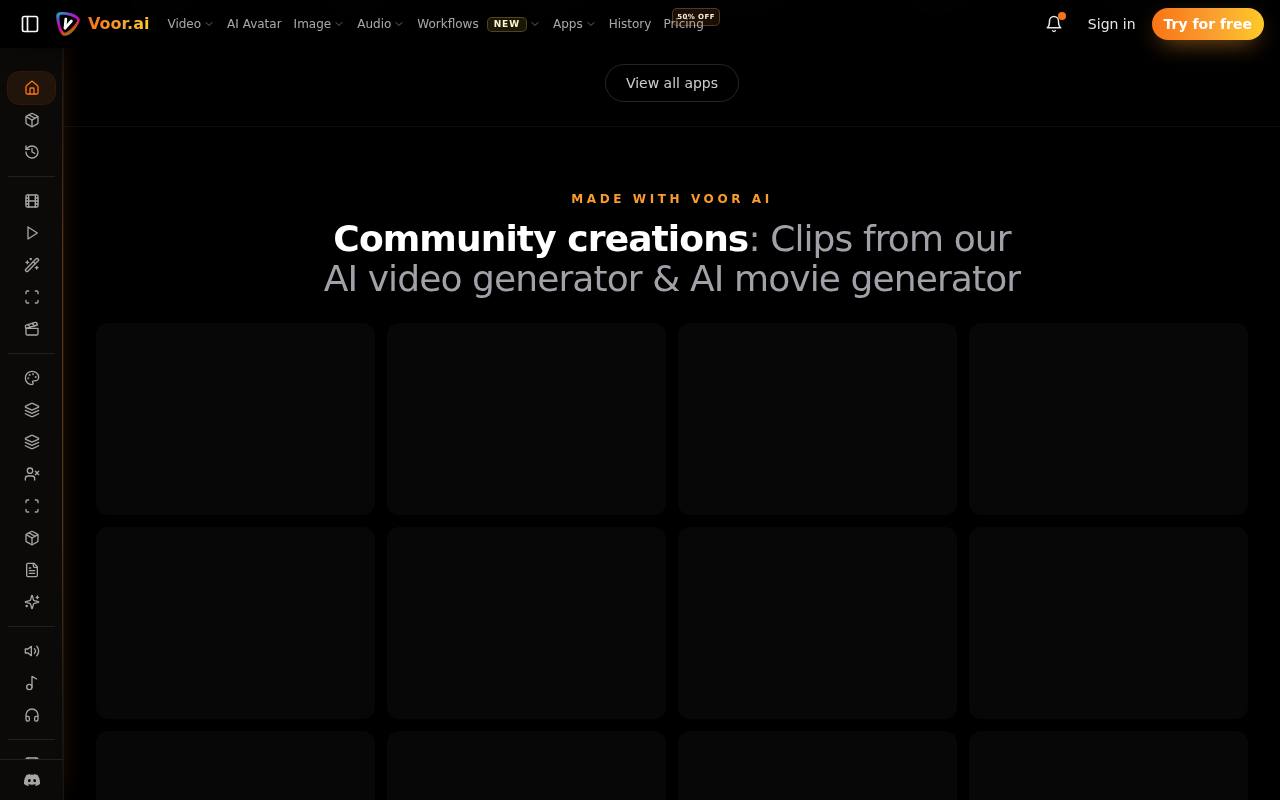The height and width of the screenshot is (800, 1280).
Task: Expand the Image dropdown menu
Action: [318, 24]
